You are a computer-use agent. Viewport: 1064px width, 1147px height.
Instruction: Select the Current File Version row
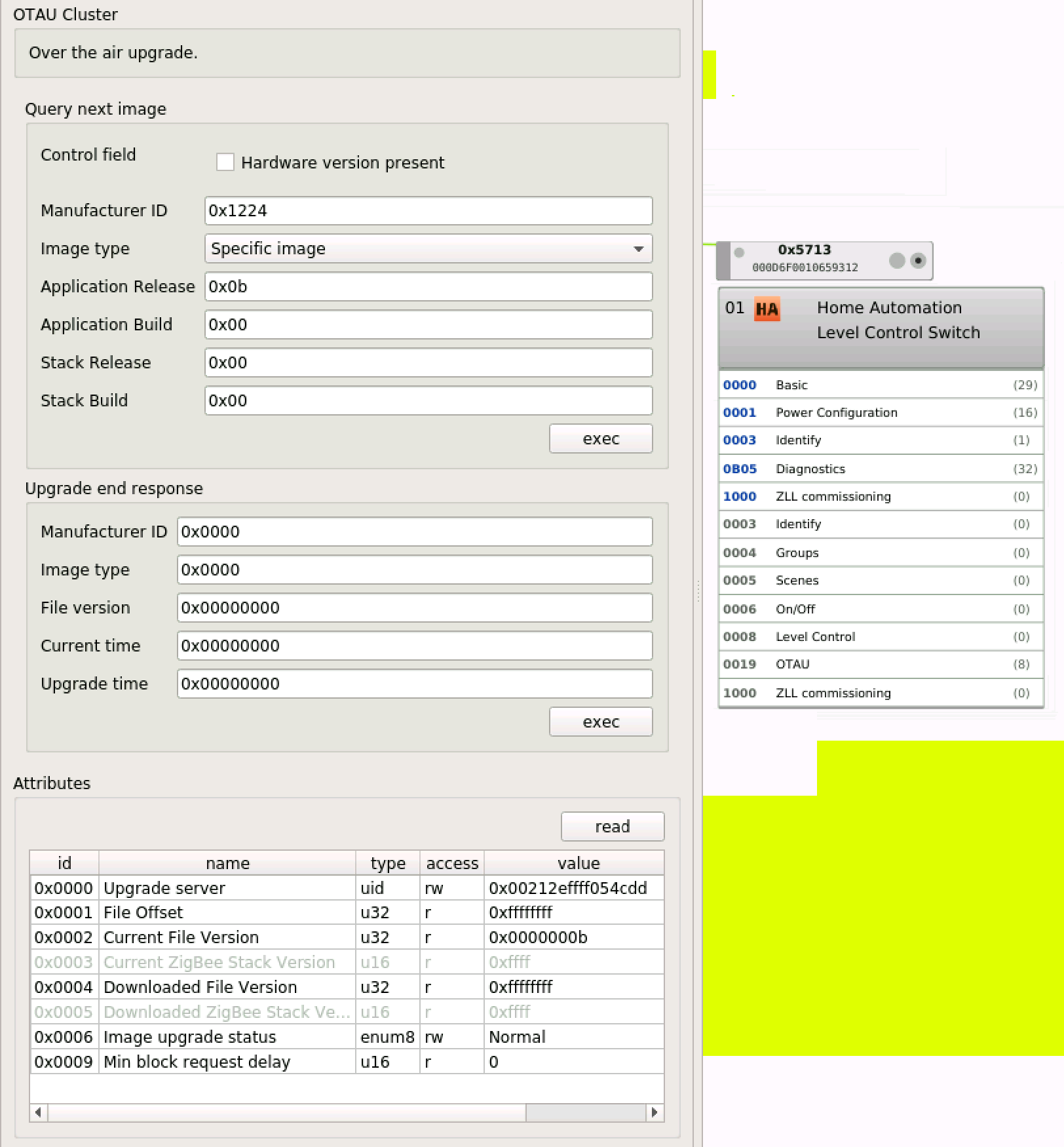click(x=347, y=937)
